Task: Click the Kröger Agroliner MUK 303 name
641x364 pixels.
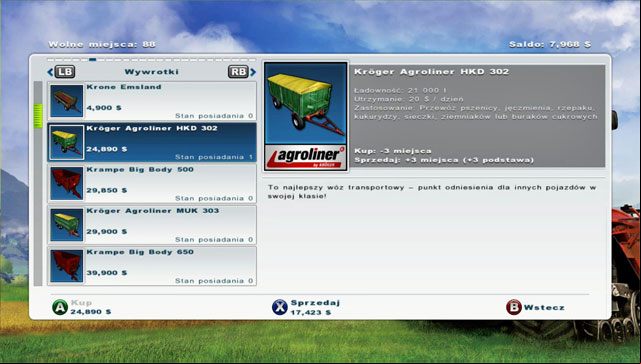Action: click(152, 211)
